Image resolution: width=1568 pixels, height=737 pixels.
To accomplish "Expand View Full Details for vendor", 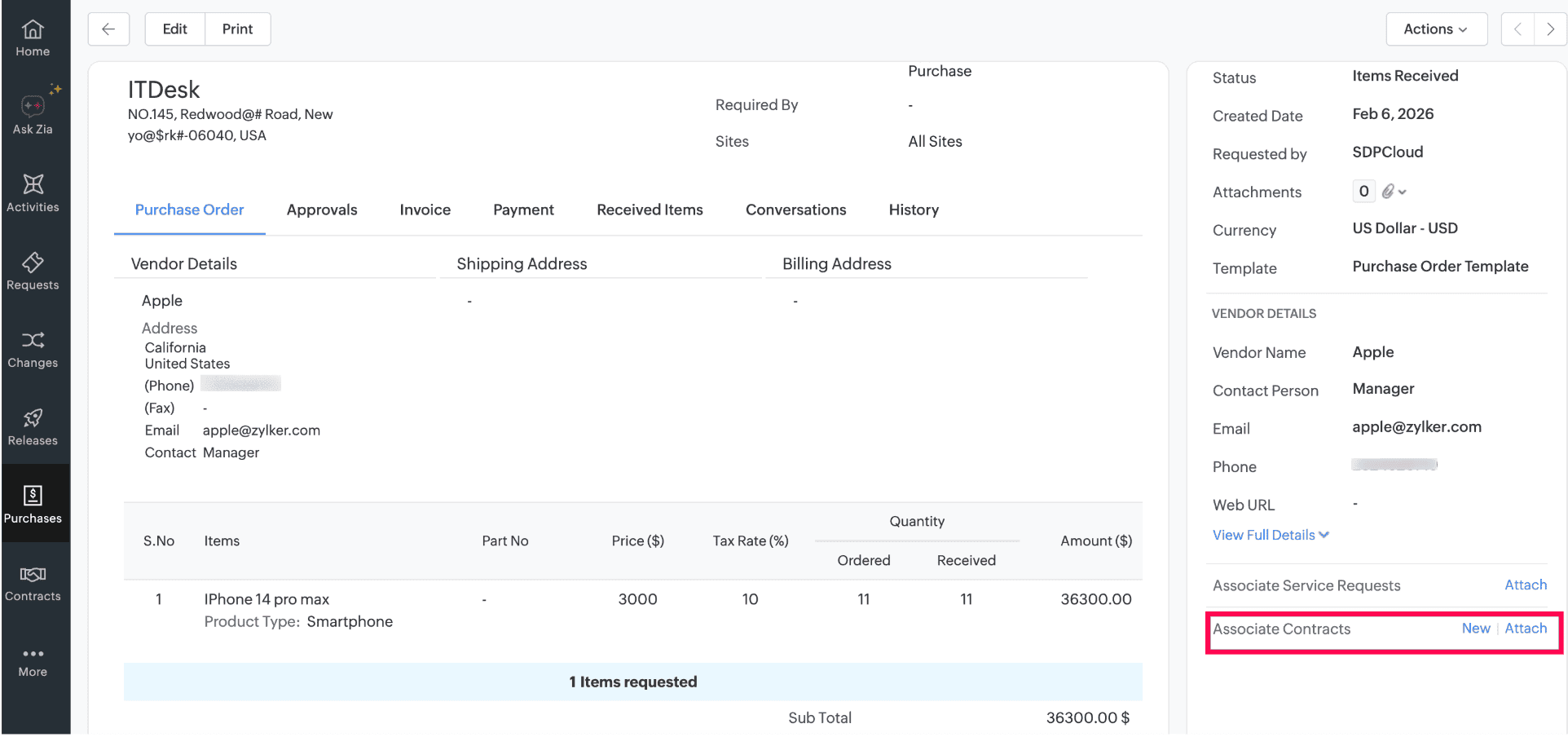I will point(1270,535).
